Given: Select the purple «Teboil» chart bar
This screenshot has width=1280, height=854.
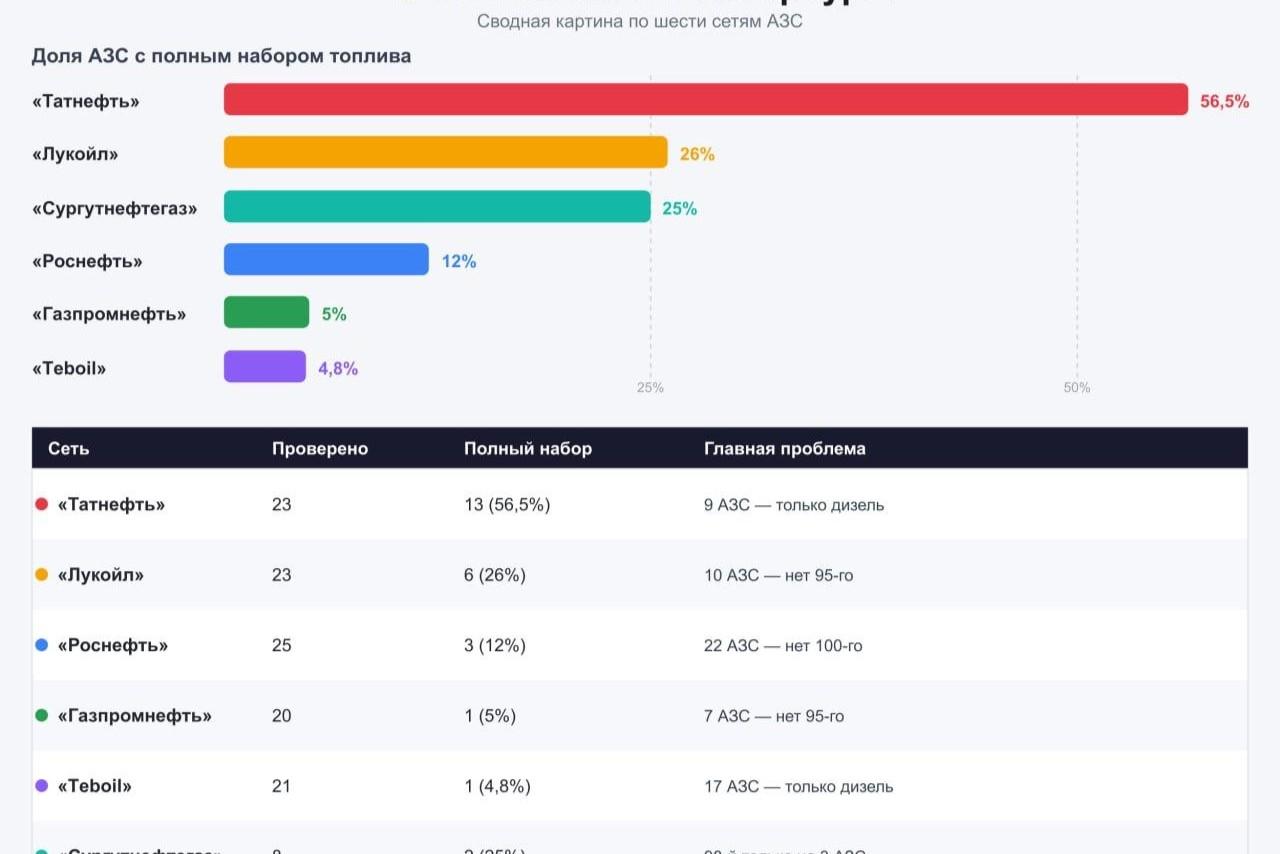Looking at the screenshot, I should pyautogui.click(x=265, y=366).
